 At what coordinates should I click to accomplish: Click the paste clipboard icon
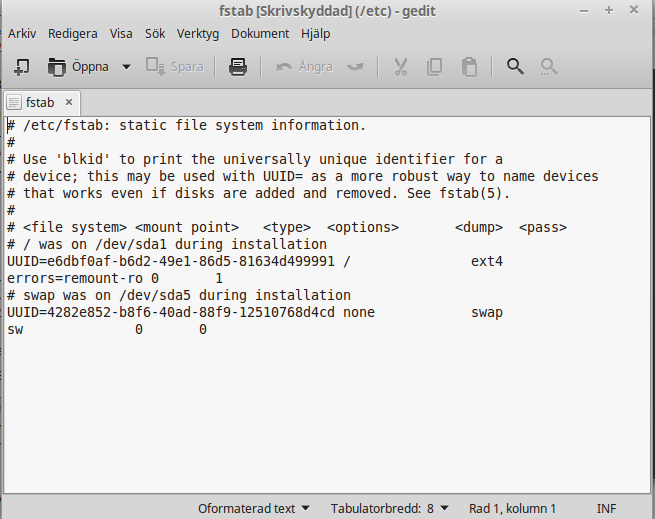coord(469,67)
